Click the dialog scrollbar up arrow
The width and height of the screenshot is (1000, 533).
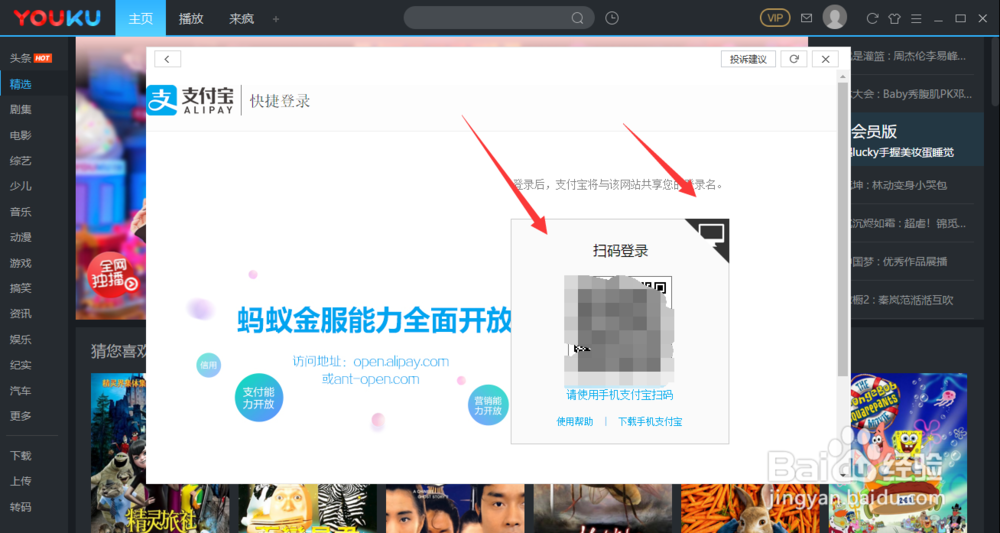tap(842, 77)
